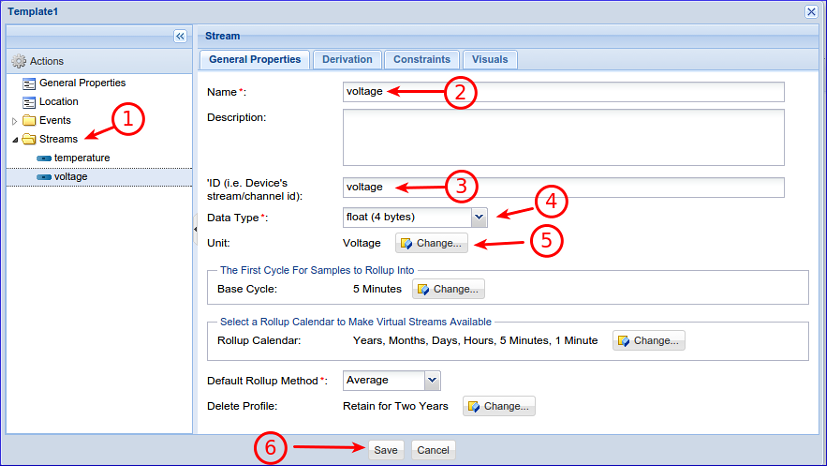Select the Location tree item

click(x=58, y=102)
